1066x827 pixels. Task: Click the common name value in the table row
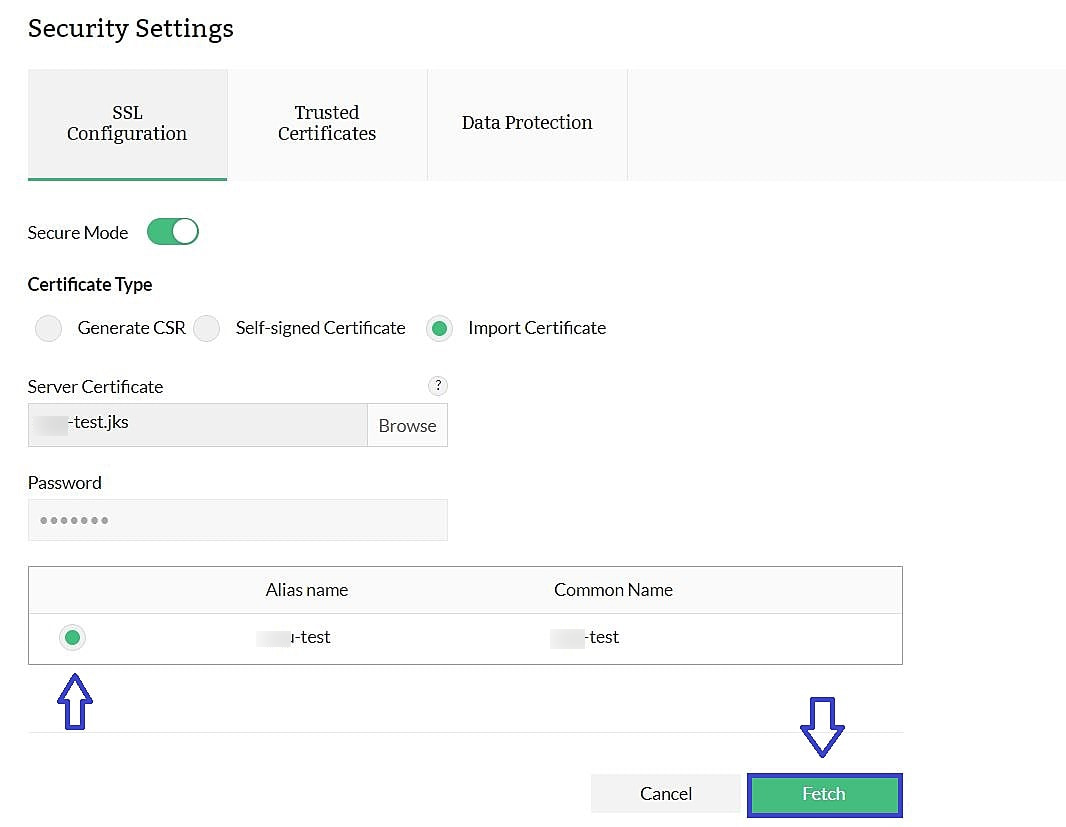tap(586, 637)
